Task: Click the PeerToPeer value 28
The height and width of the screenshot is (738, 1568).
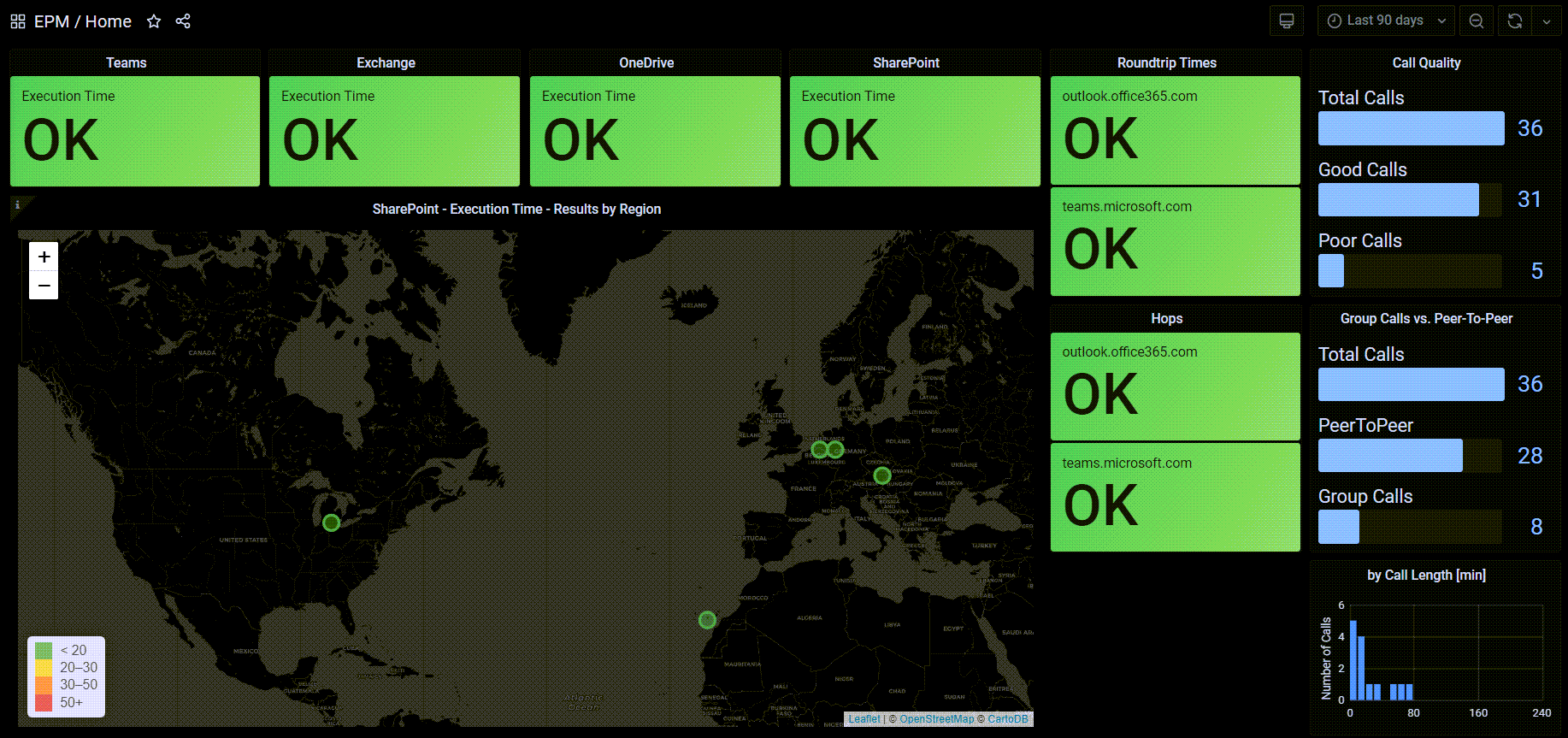Action: [x=1530, y=456]
